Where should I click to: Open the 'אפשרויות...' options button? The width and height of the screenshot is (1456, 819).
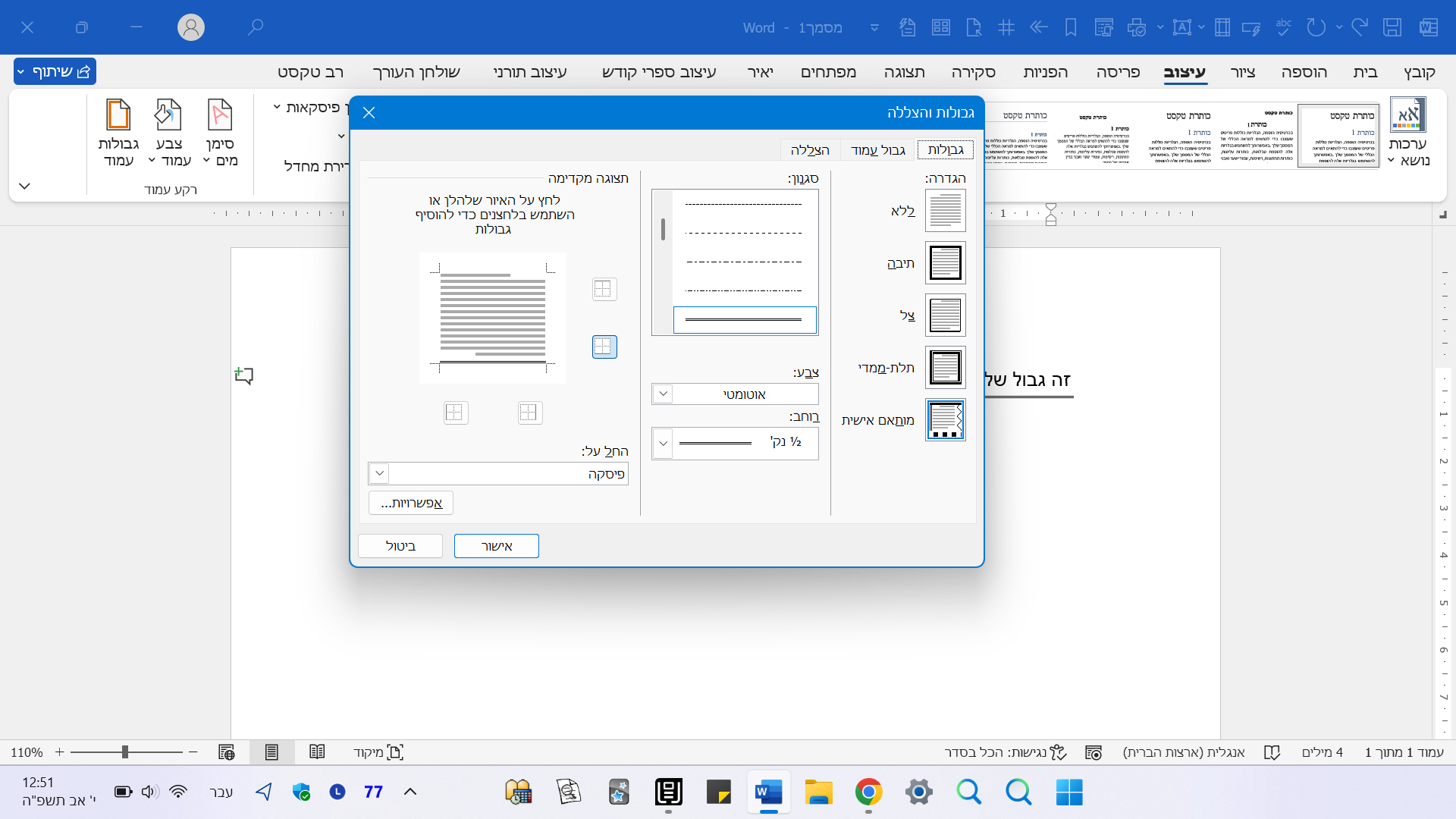411,503
